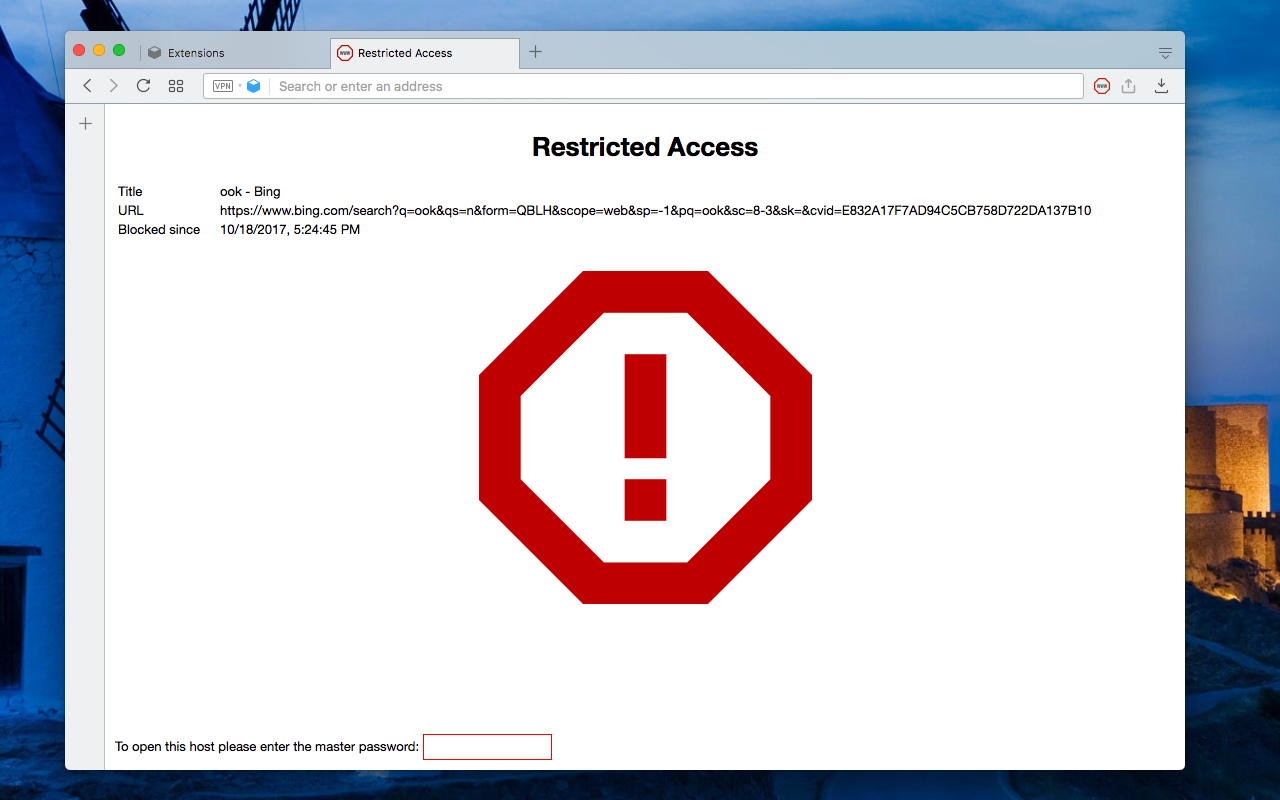Open the site blocker extension icon in address bar

[x=1101, y=86]
